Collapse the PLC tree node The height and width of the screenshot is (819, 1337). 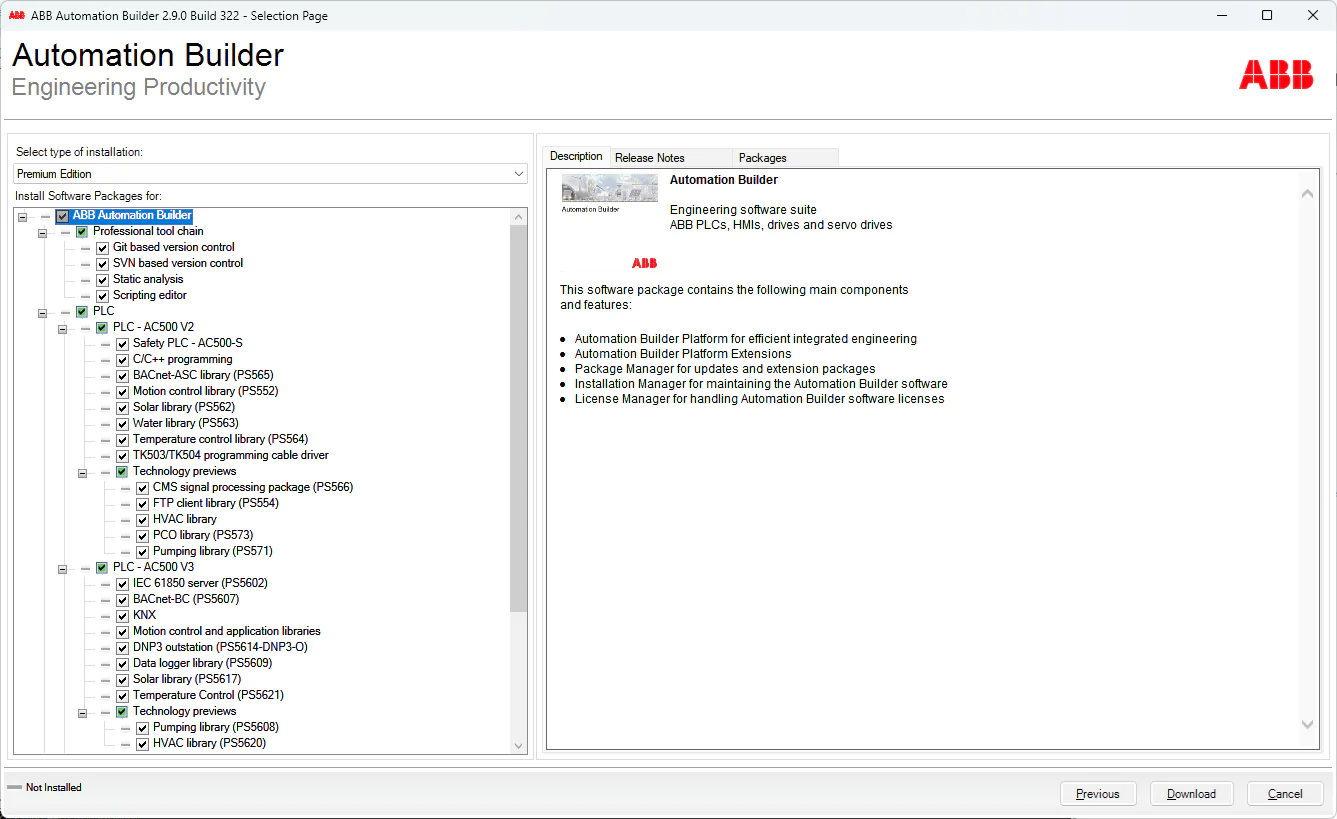[x=42, y=312]
